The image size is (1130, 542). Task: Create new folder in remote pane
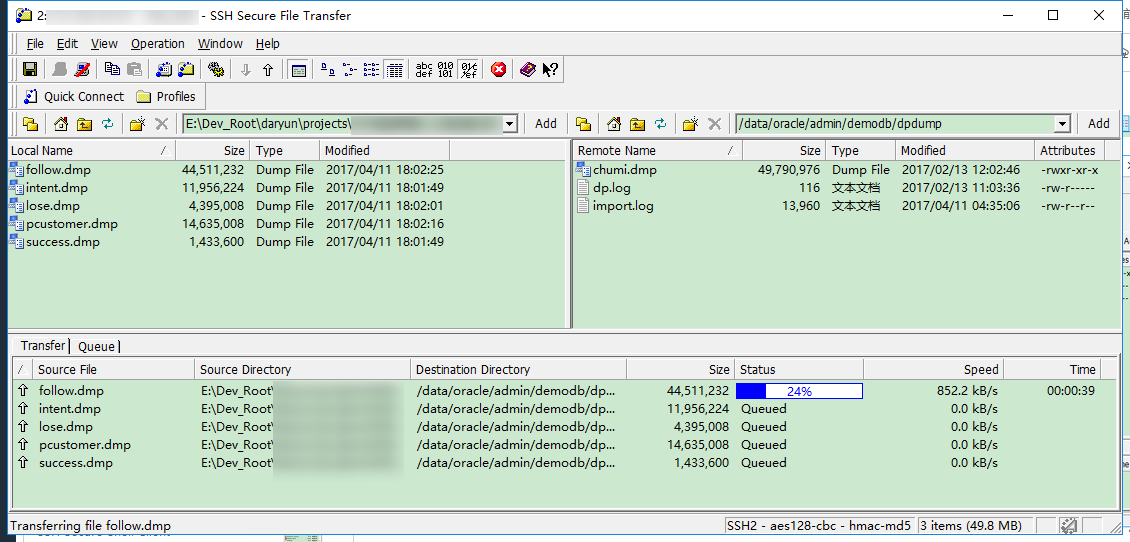click(690, 124)
